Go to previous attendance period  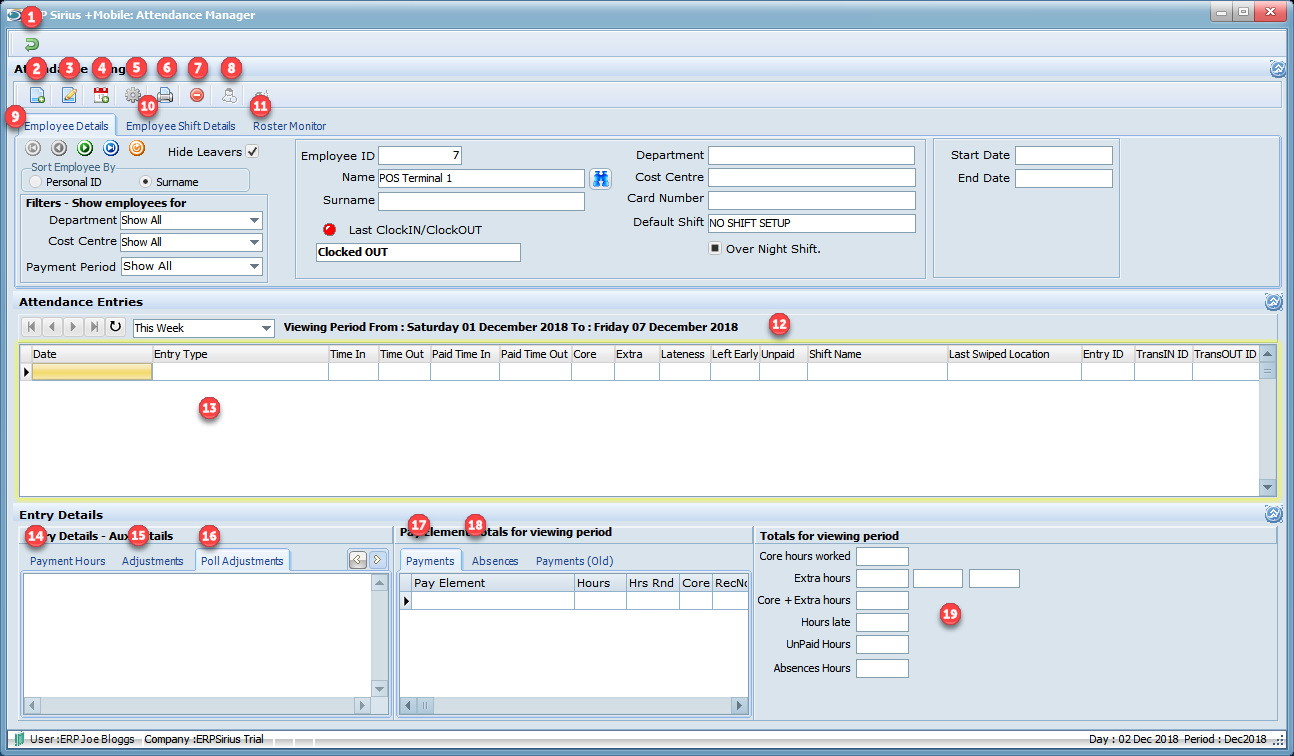tap(52, 327)
